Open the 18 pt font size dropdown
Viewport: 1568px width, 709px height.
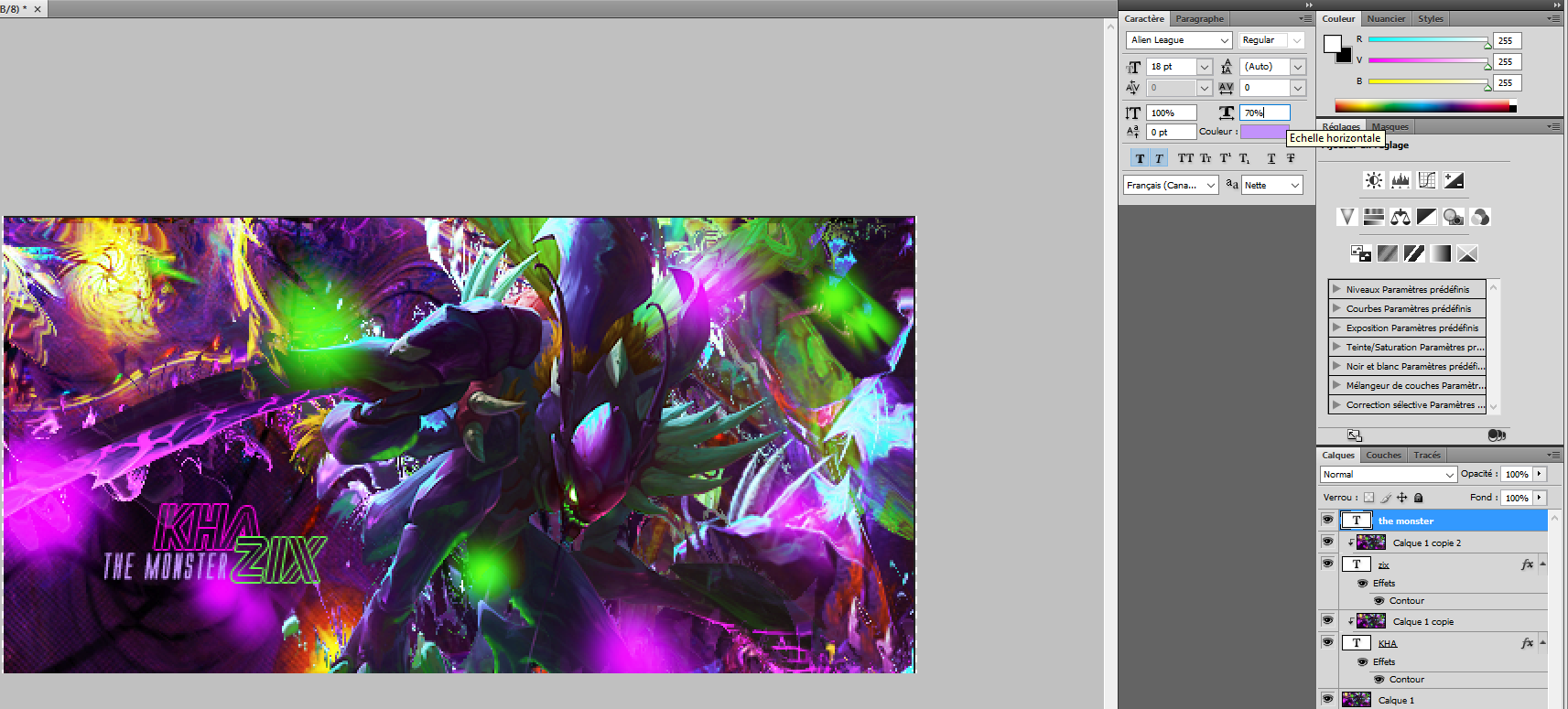pos(1205,67)
